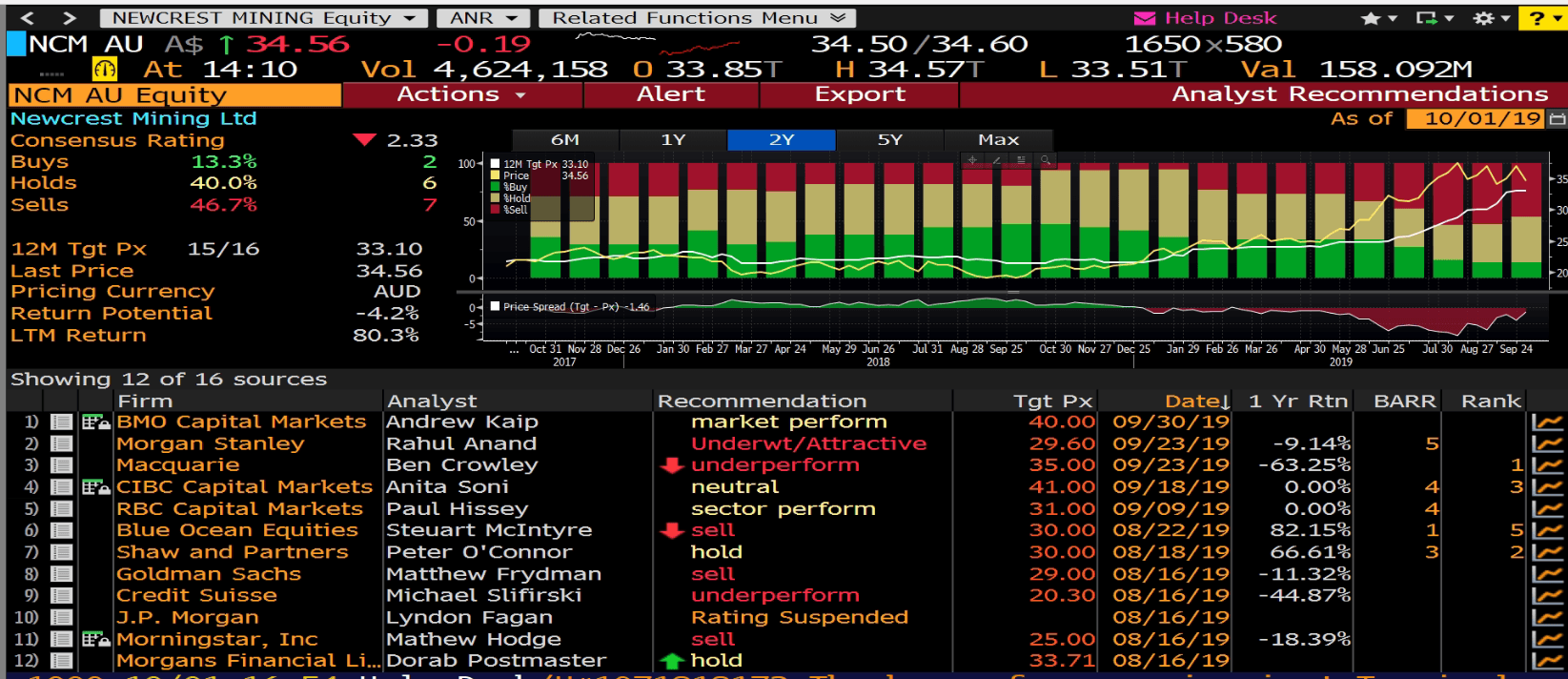Open the Shaw and Partners firm link

pyautogui.click(x=233, y=552)
